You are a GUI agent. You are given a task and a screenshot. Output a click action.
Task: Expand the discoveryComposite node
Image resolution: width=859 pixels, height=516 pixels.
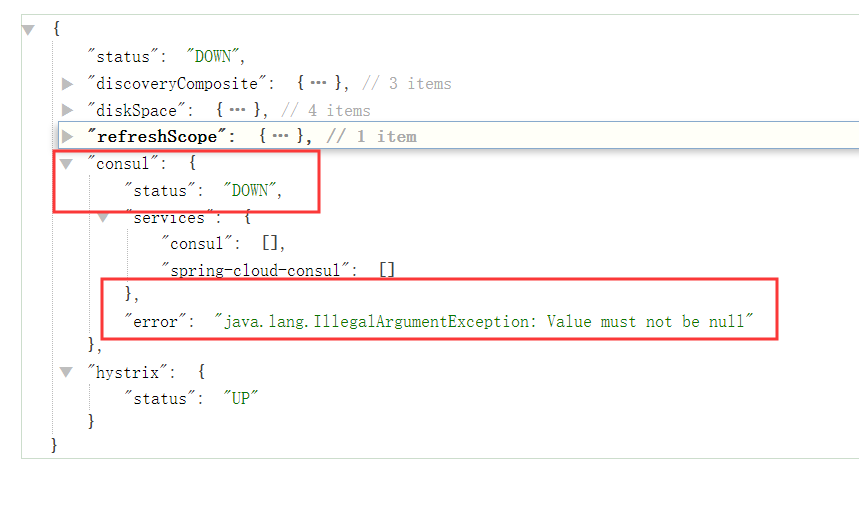click(67, 84)
